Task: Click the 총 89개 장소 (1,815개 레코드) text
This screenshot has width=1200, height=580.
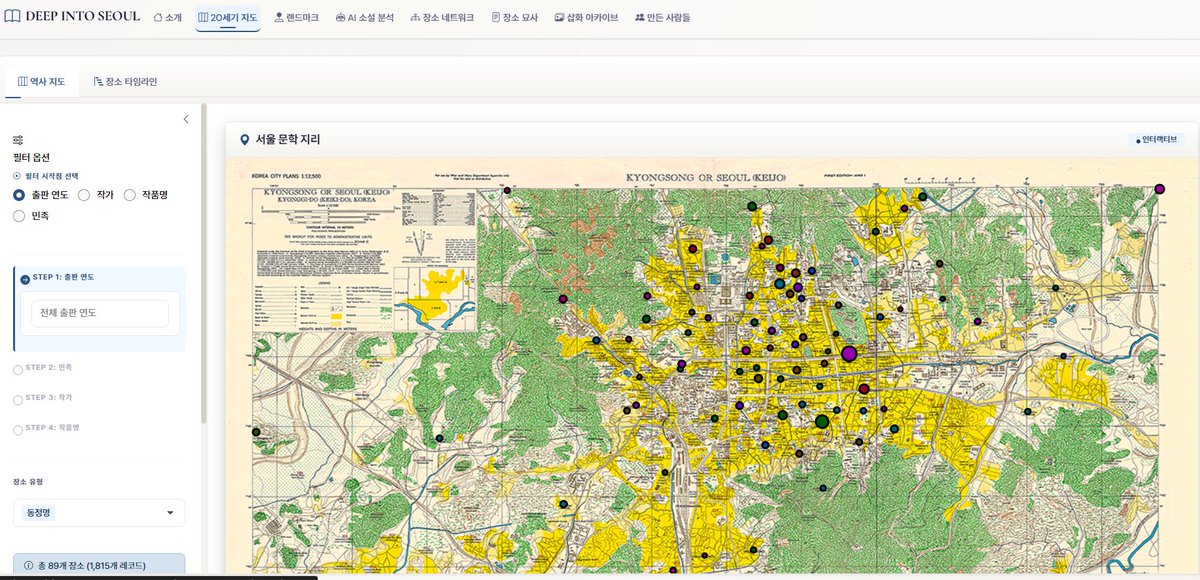Action: (x=91, y=566)
